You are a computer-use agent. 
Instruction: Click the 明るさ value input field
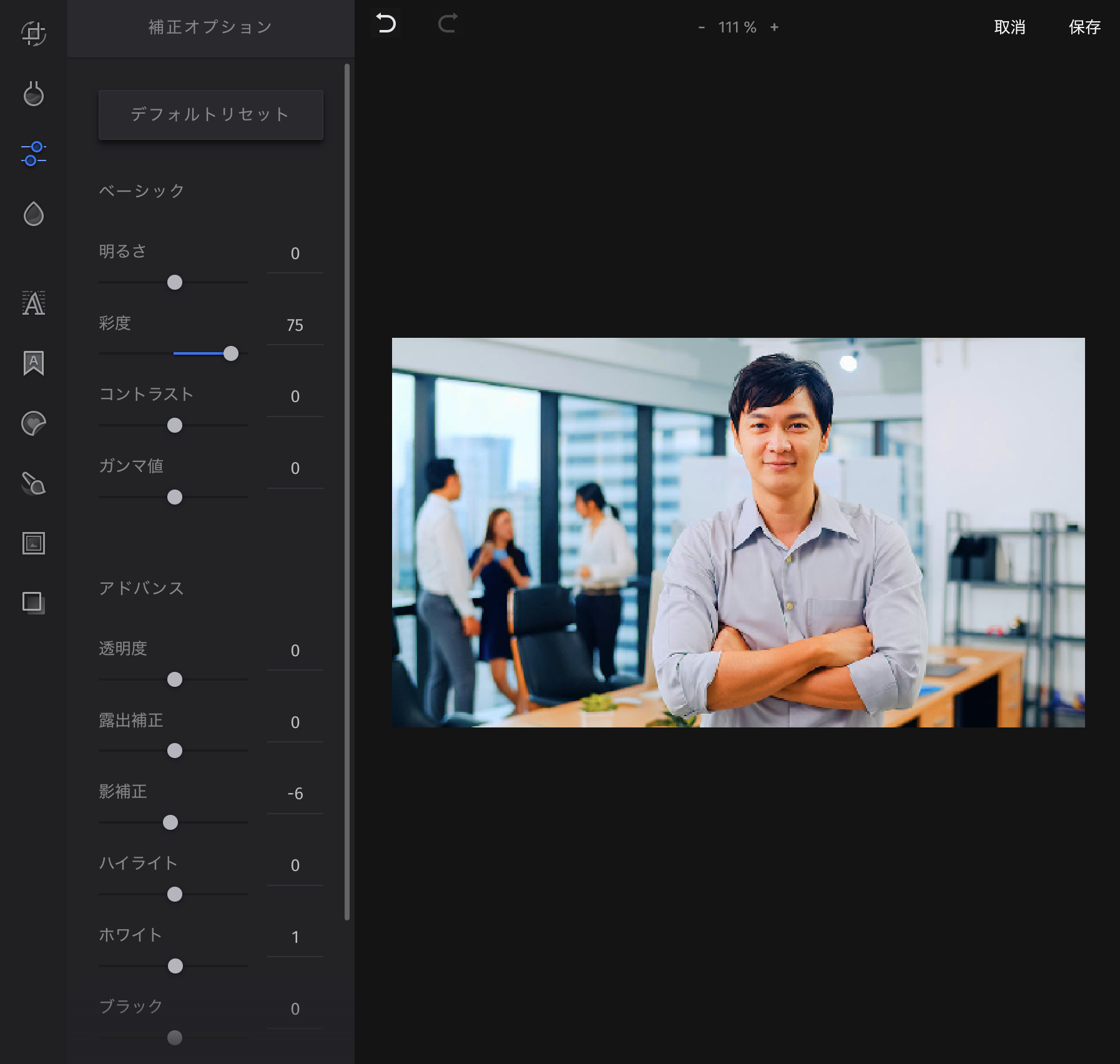pos(295,254)
